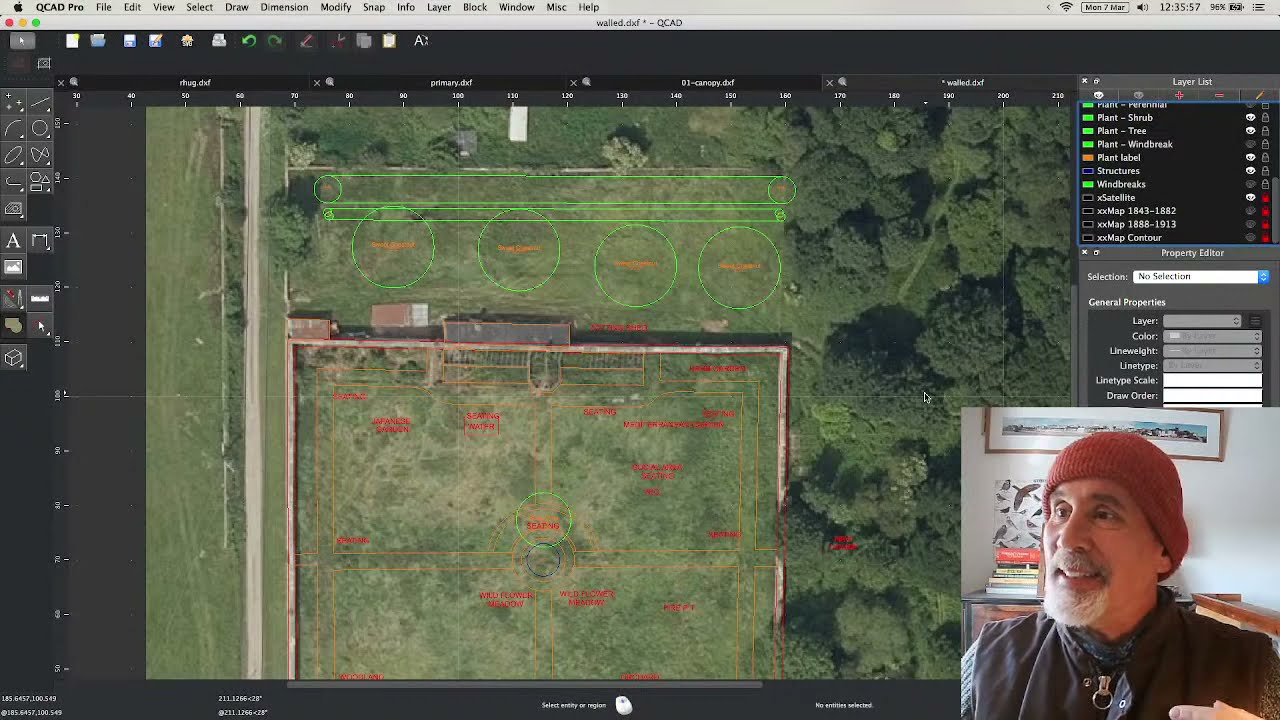Viewport: 1280px width, 720px height.
Task: Print the drawing using the printer icon
Action: (x=219, y=41)
